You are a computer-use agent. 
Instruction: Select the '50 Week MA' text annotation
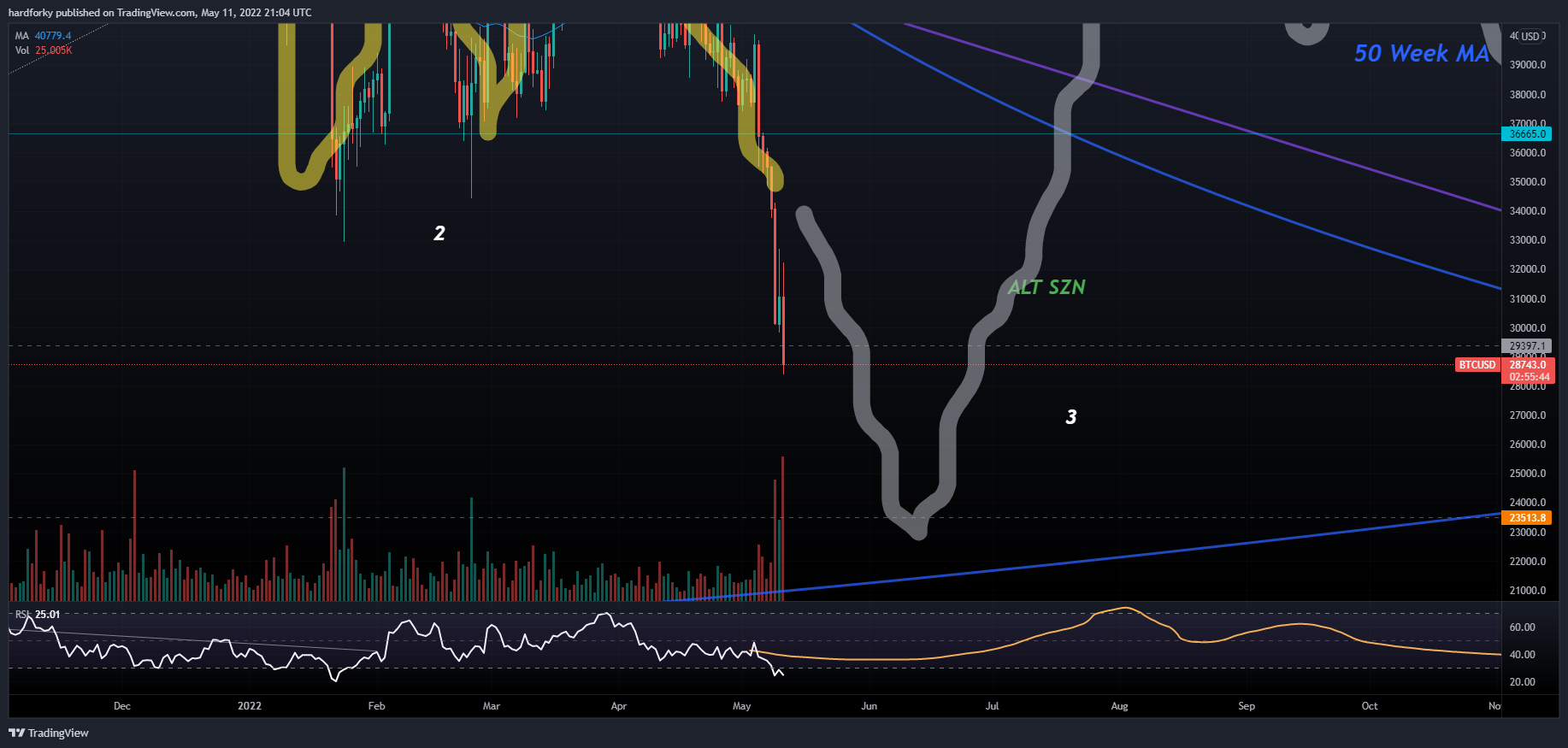pos(1422,53)
